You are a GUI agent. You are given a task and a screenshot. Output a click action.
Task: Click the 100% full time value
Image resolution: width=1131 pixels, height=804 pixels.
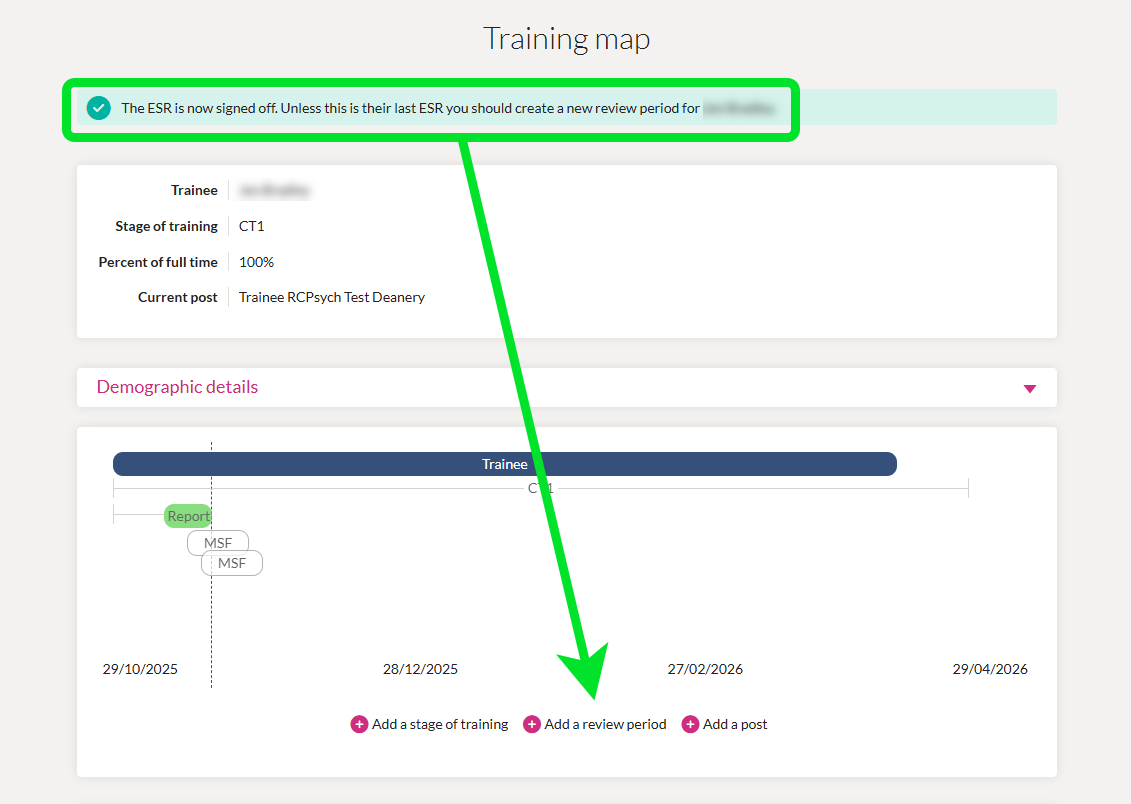(257, 262)
